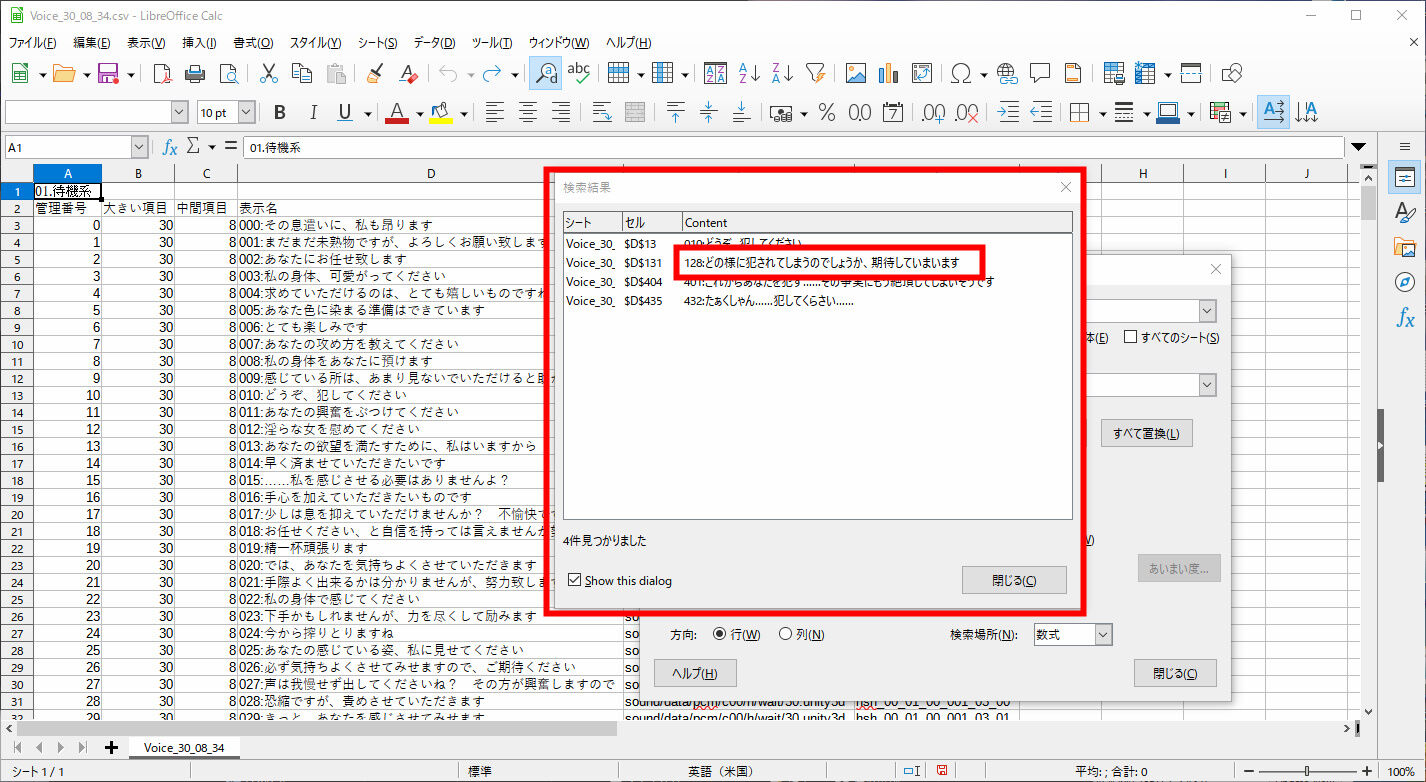Viewport: 1426px width, 782px height.
Task: Insert a comment using the comment icon
Action: [1040, 73]
